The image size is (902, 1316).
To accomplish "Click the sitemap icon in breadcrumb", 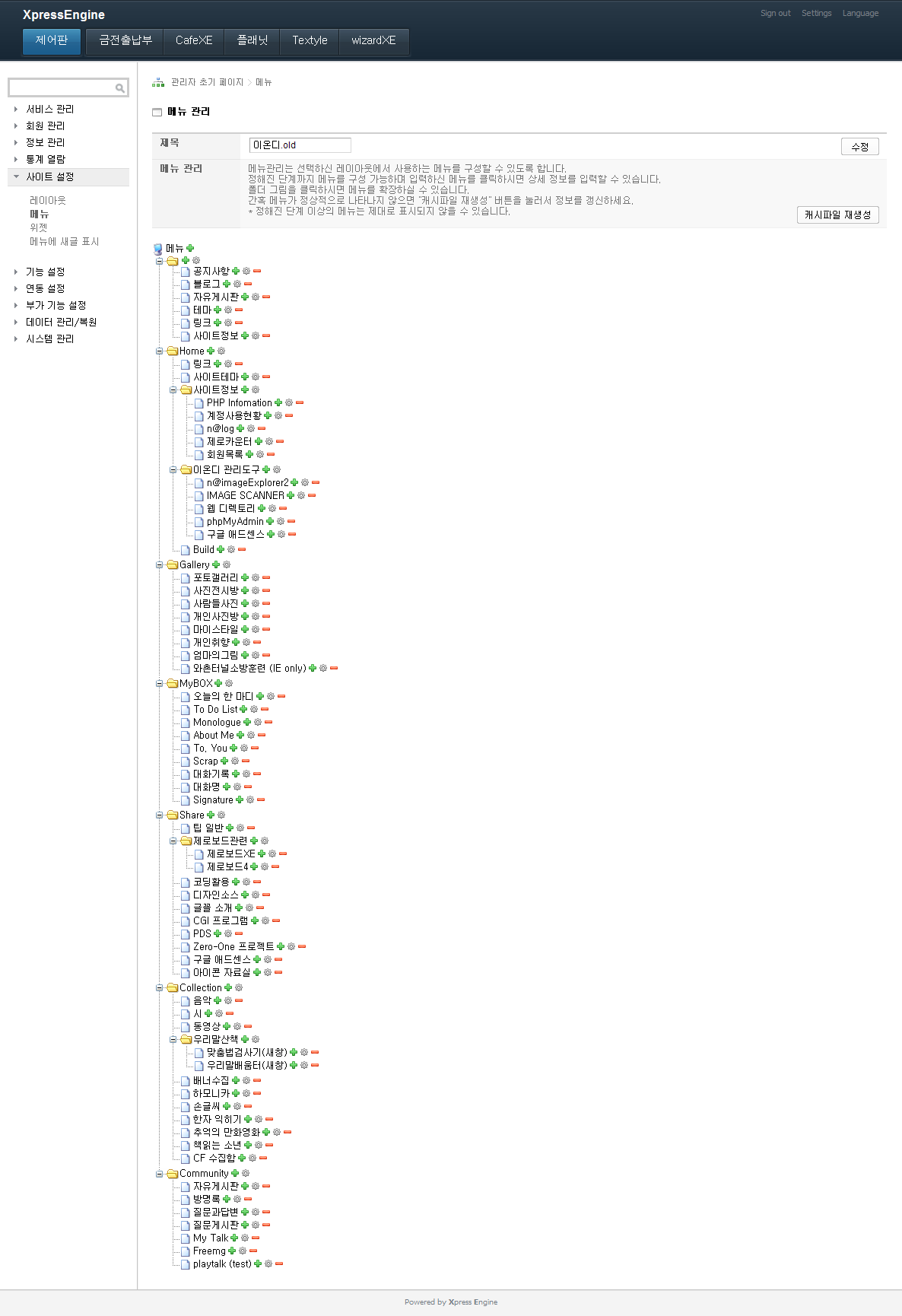I will click(158, 82).
